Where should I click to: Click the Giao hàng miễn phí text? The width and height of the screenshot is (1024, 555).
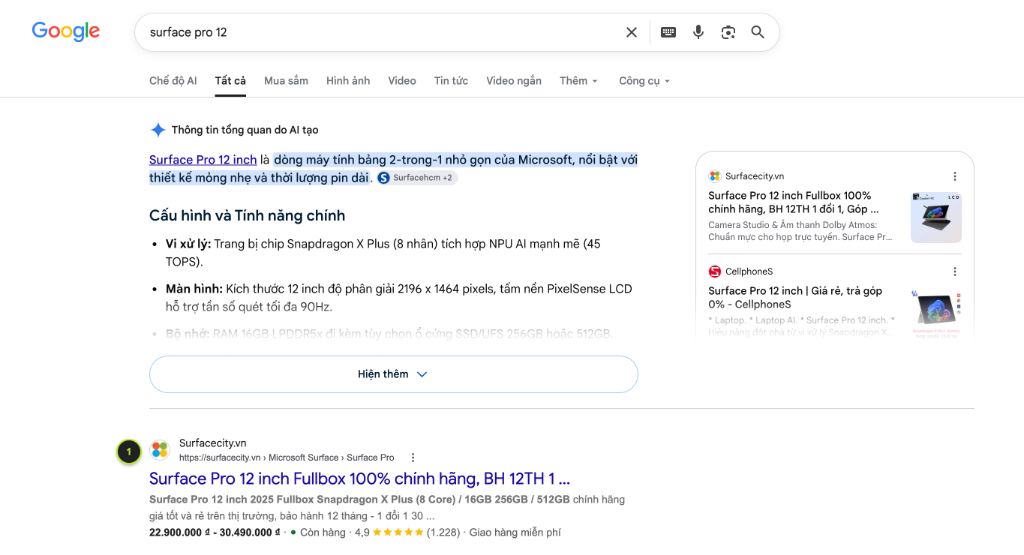coord(515,532)
